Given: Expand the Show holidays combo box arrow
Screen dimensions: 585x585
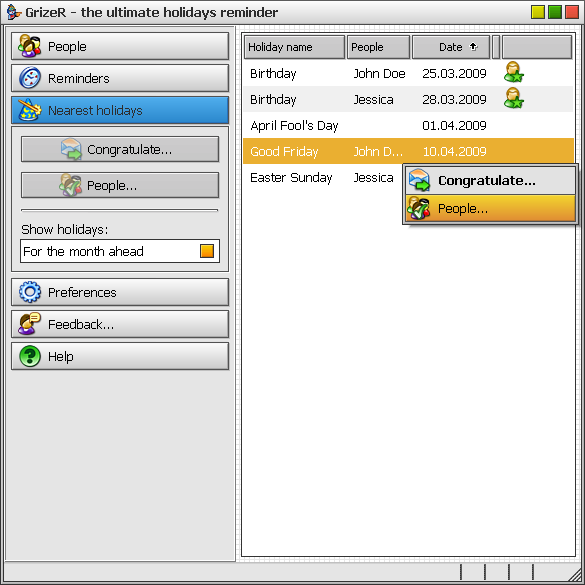Looking at the screenshot, I should 207,251.
